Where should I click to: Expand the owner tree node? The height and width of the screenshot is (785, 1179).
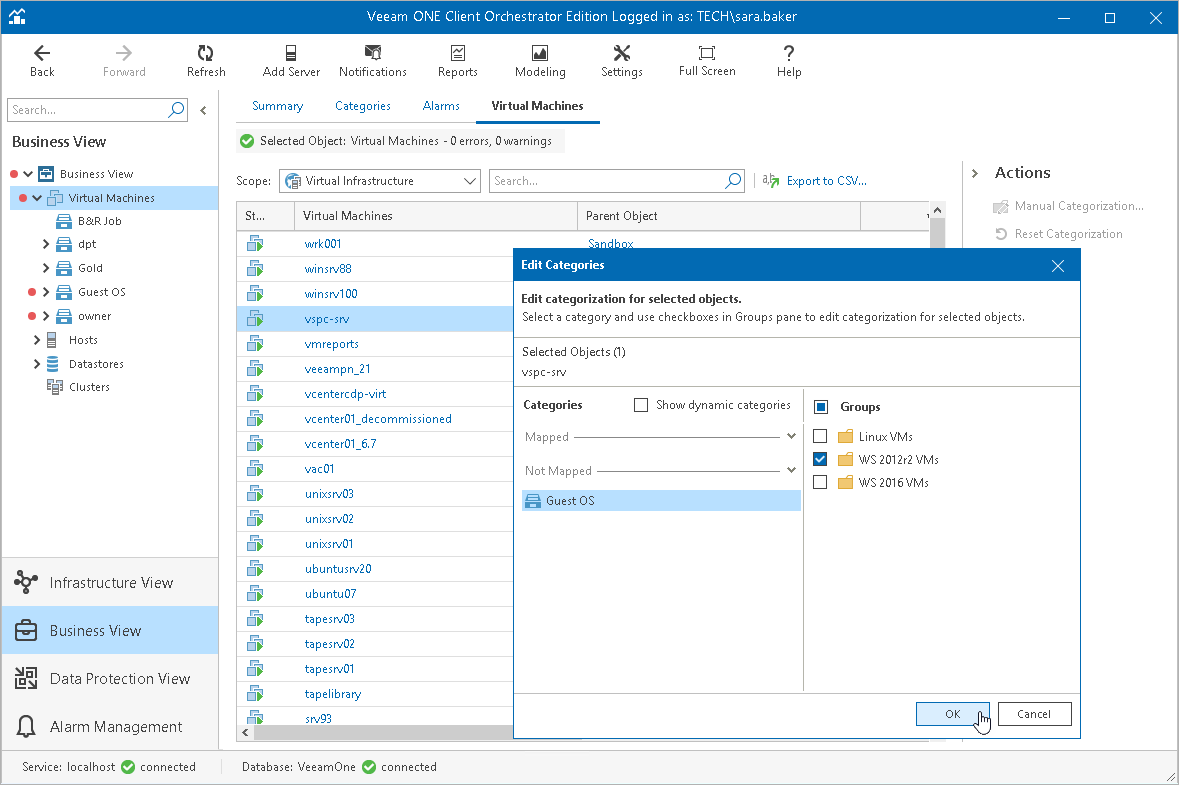(46, 316)
